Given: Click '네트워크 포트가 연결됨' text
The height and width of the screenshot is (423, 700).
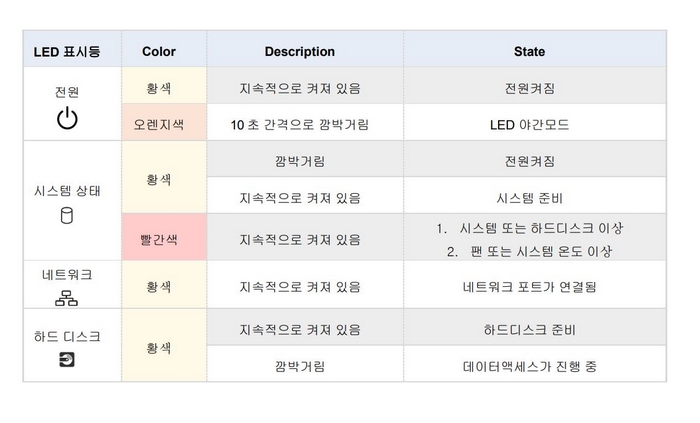Looking at the screenshot, I should tap(529, 286).
